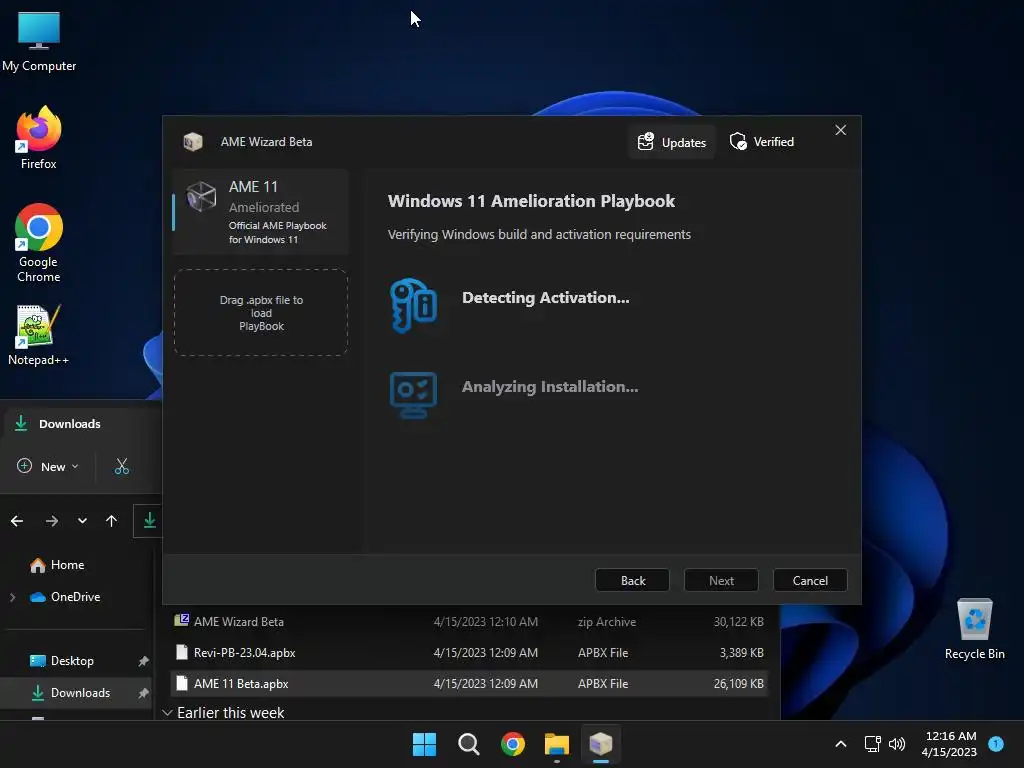The width and height of the screenshot is (1024, 768).
Task: Click the pin icon next to Downloads
Action: [143, 693]
